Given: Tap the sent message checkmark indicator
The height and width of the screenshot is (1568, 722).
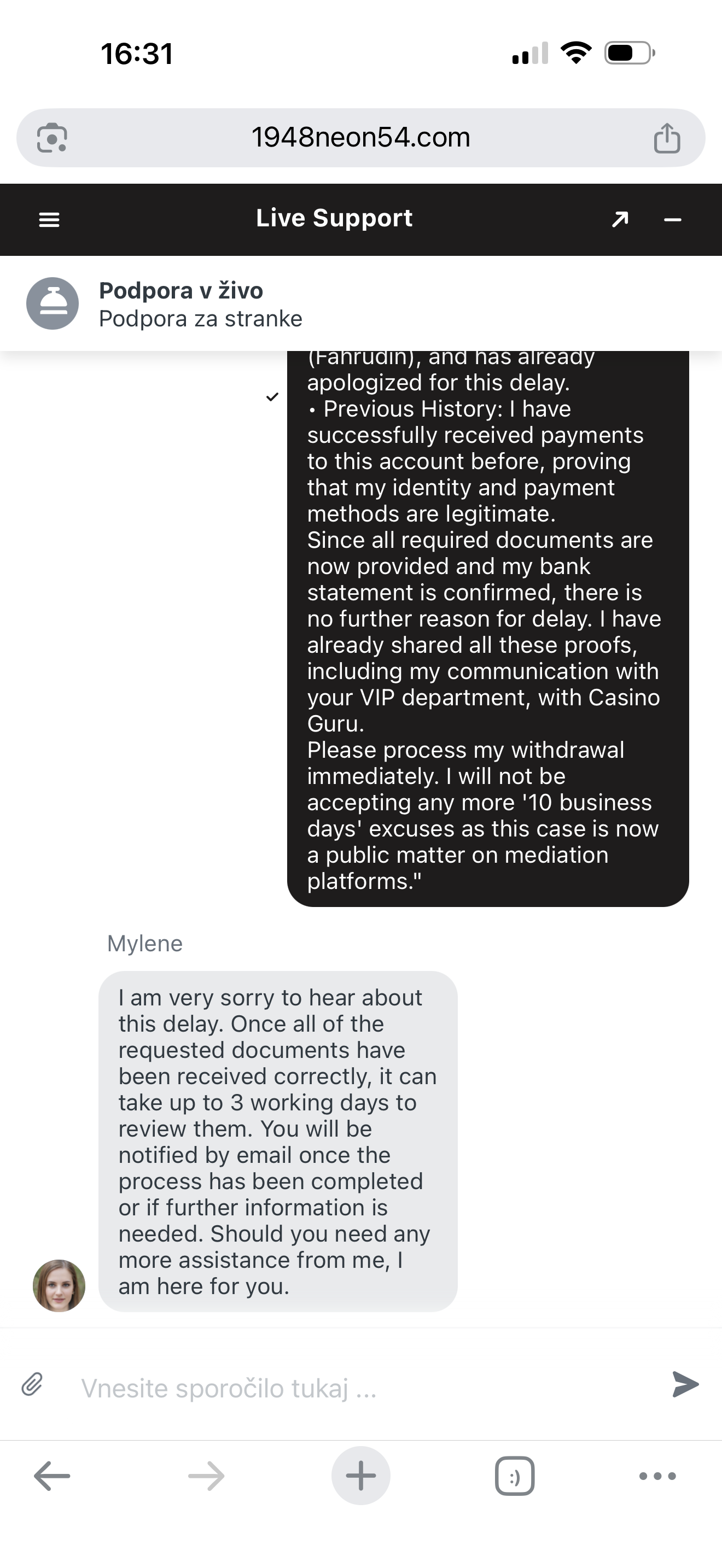Looking at the screenshot, I should tap(272, 397).
